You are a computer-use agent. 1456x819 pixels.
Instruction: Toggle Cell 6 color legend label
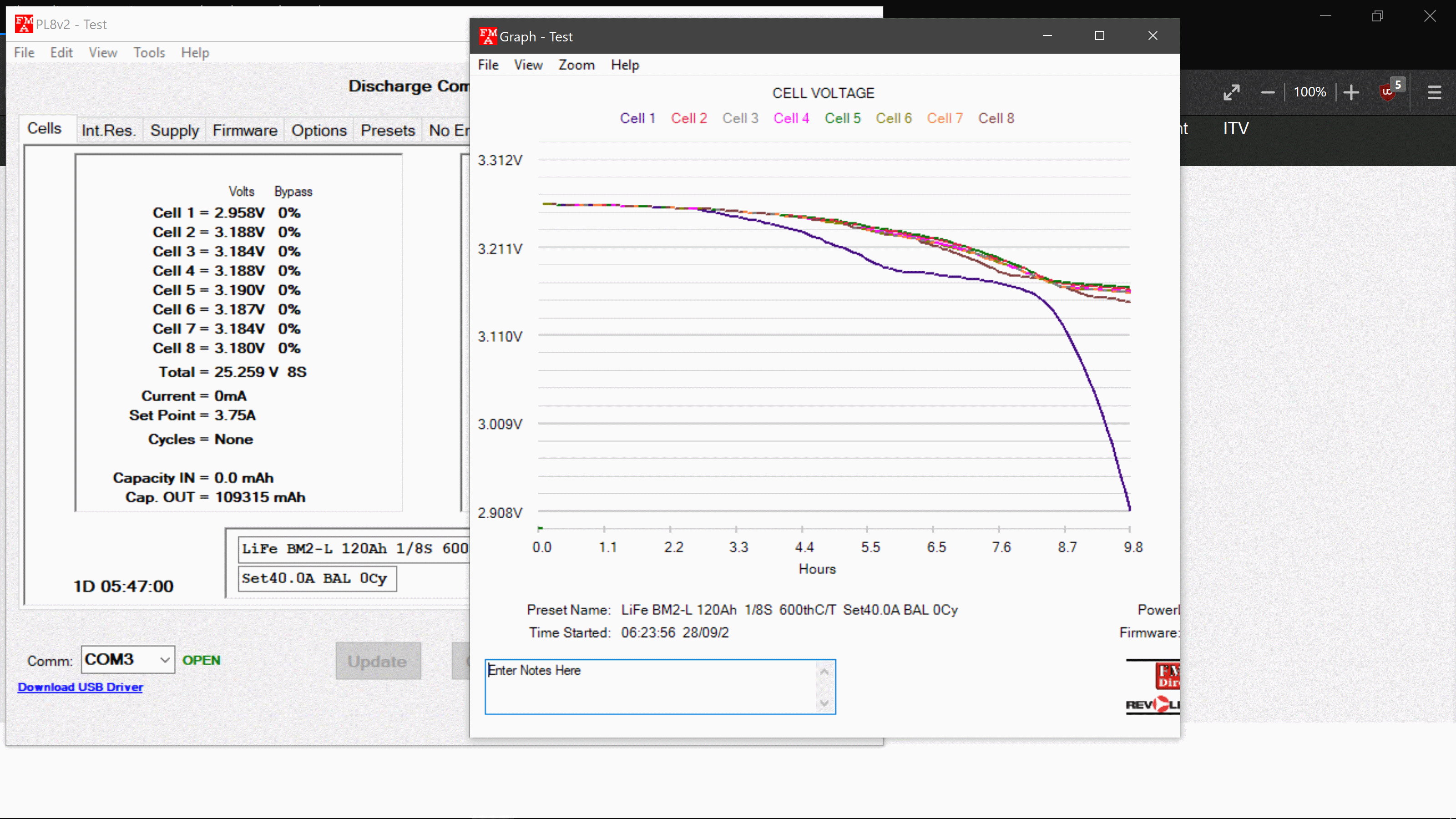893,118
